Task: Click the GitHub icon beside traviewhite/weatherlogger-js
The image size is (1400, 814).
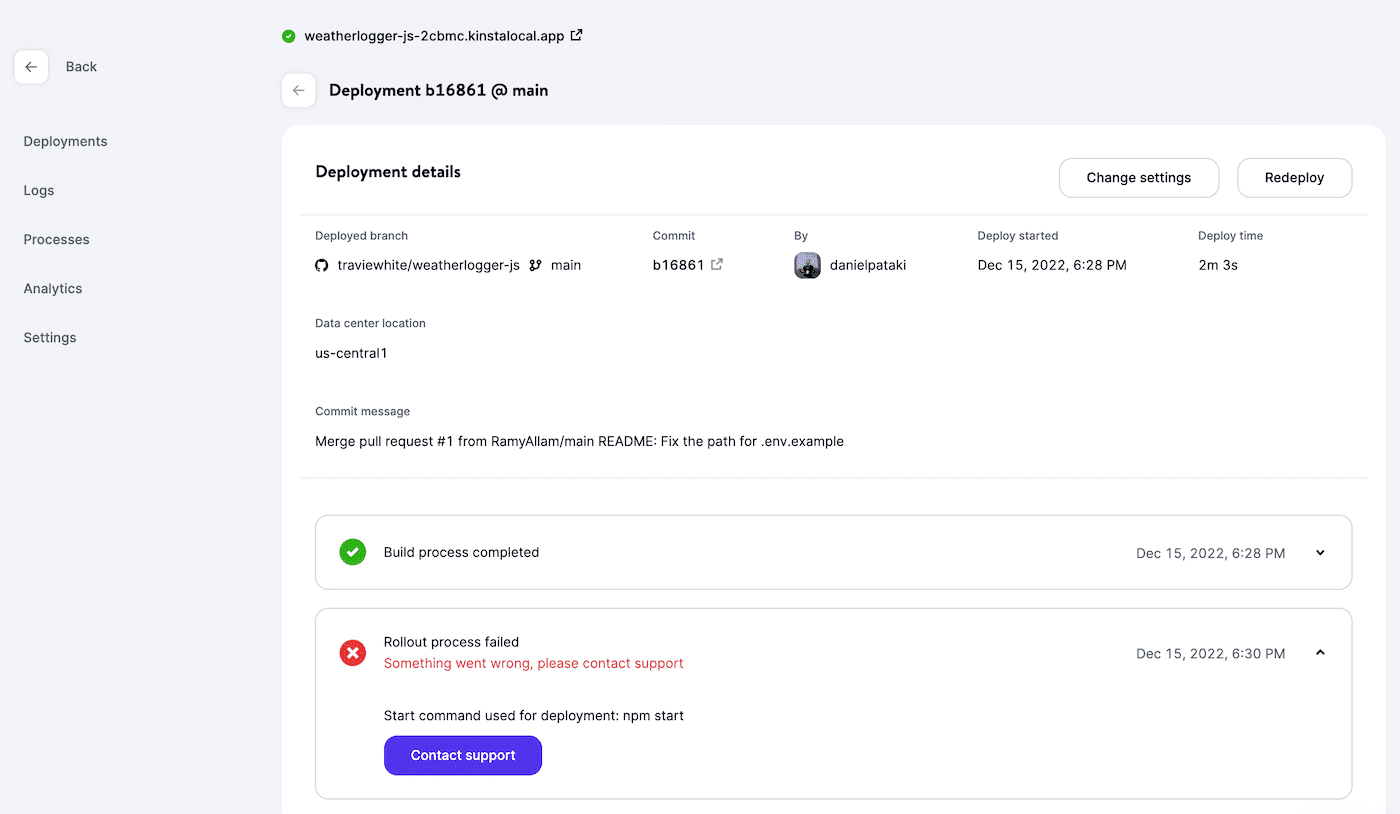Action: pos(320,265)
